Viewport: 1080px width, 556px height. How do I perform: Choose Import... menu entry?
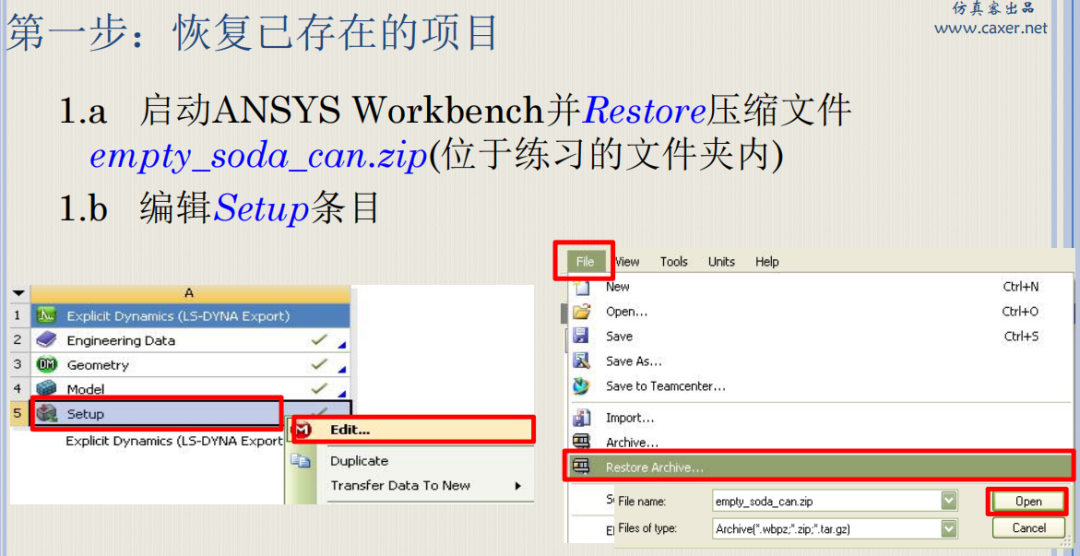[630, 418]
